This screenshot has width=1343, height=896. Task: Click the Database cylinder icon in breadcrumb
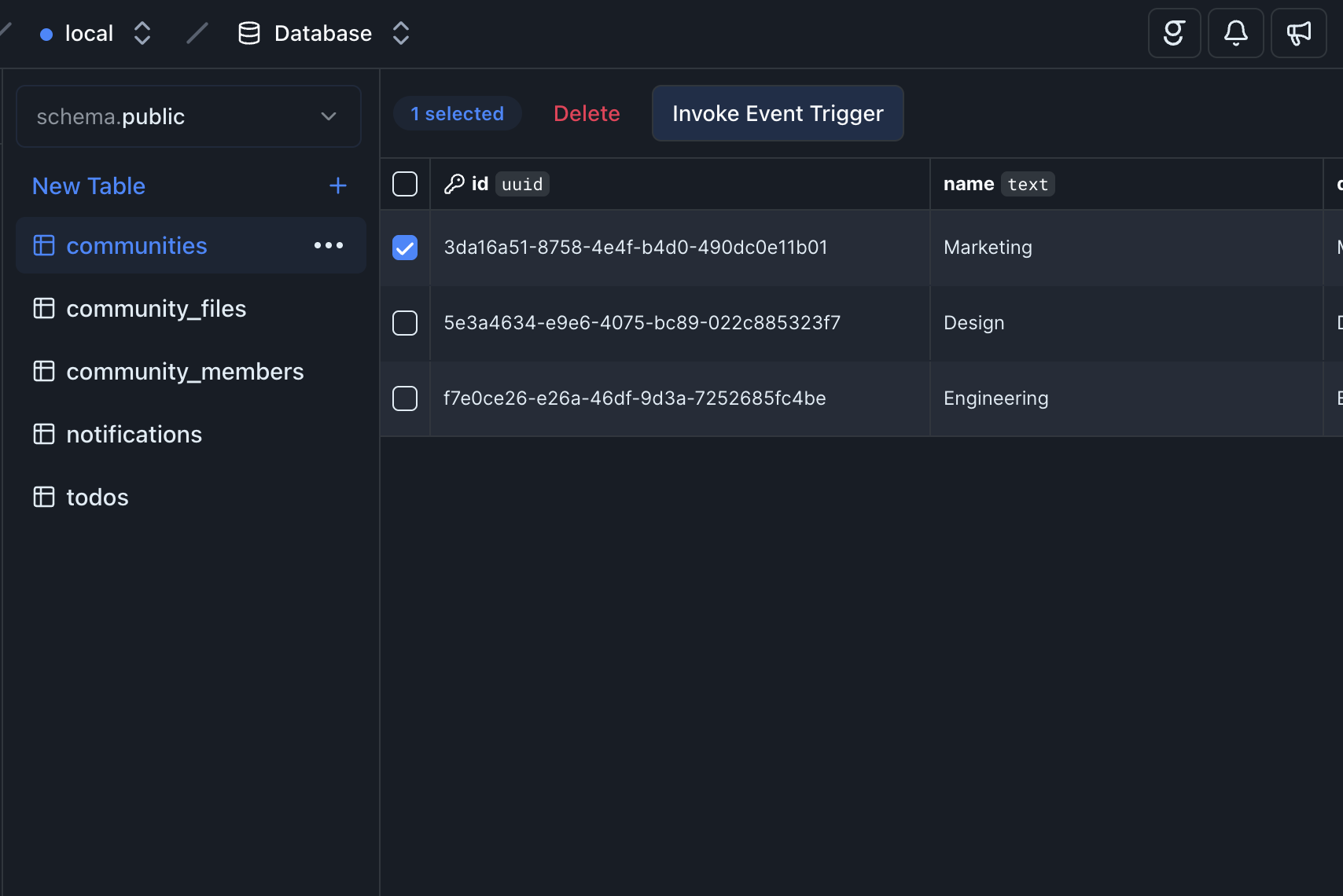(249, 33)
